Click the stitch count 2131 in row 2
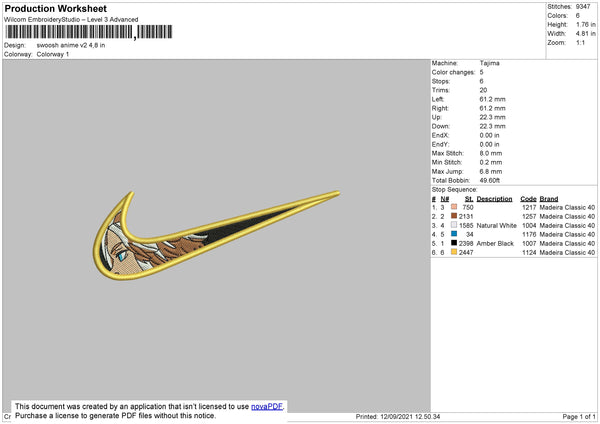 pos(466,216)
